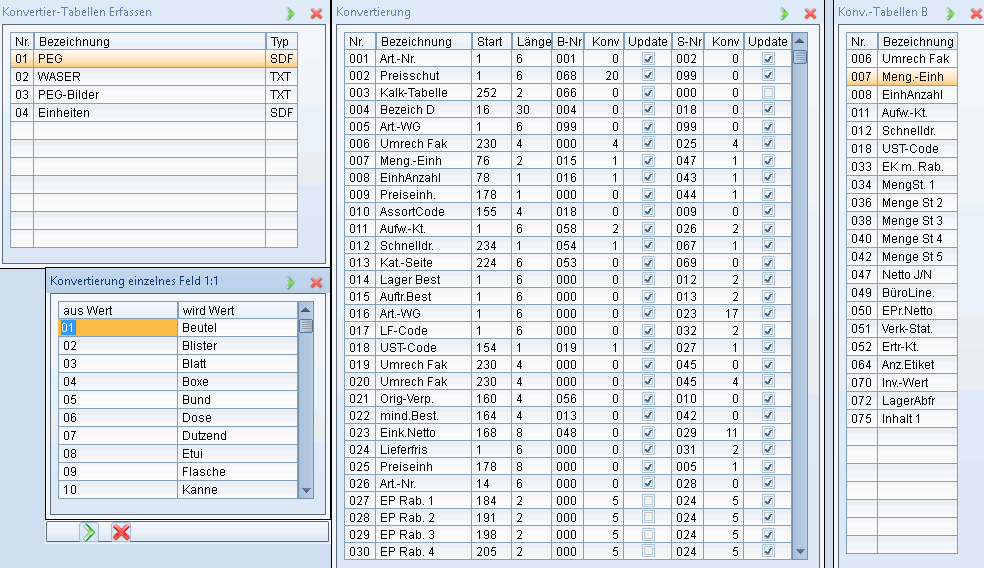The image size is (984, 568).
Task: Click red X in Konvertierung panel header
Action: click(810, 14)
